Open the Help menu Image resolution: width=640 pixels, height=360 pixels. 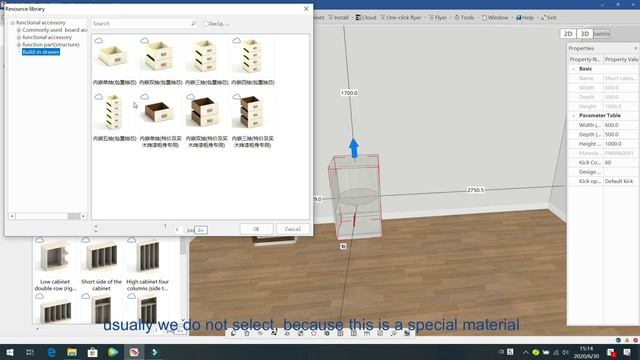pyautogui.click(x=525, y=18)
